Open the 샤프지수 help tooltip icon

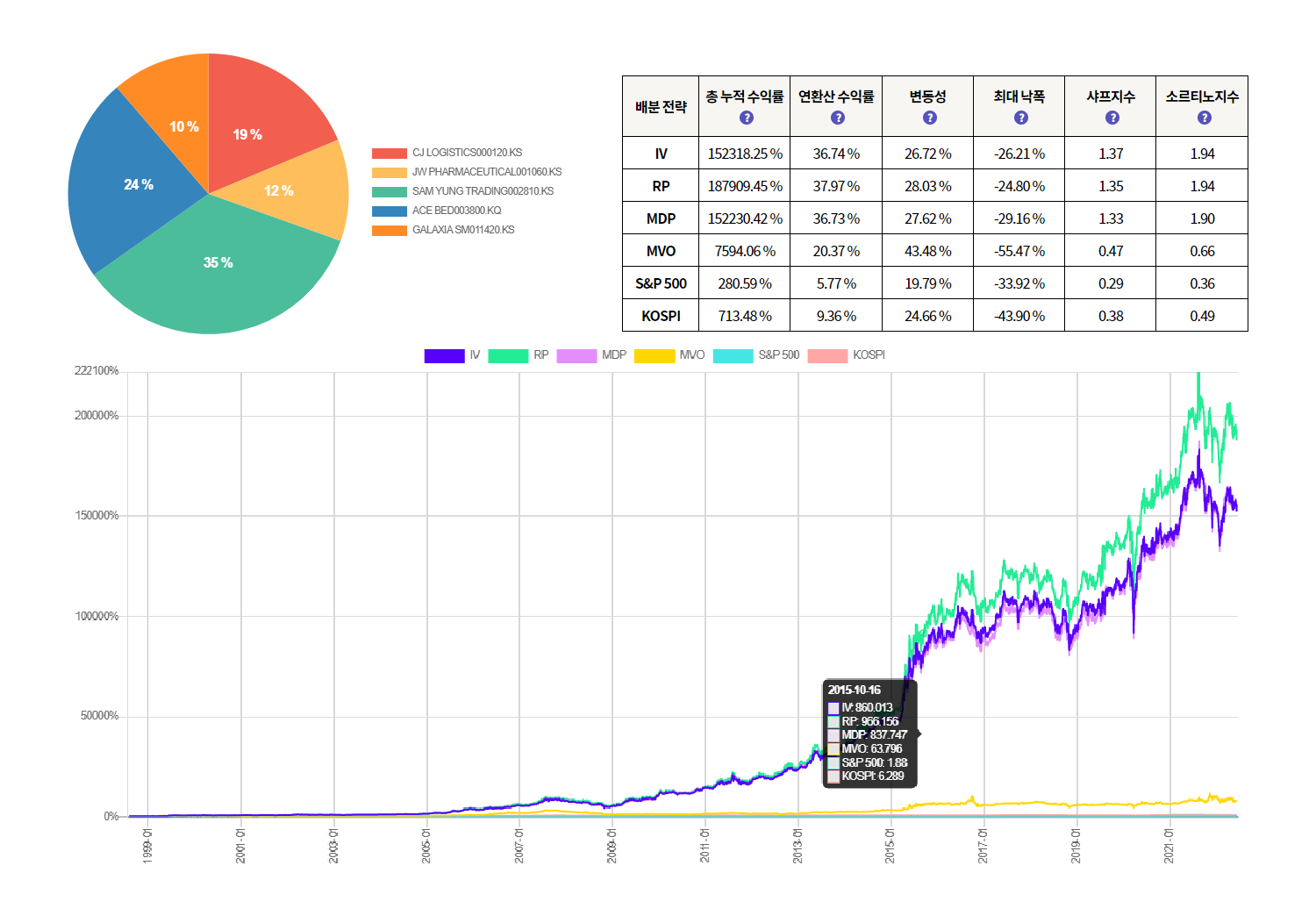point(1112,118)
